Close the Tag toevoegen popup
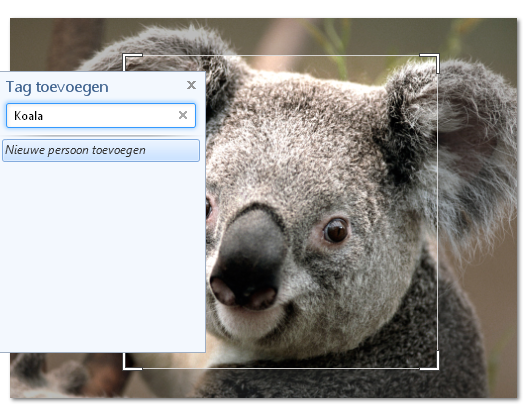The image size is (527, 412). (191, 85)
